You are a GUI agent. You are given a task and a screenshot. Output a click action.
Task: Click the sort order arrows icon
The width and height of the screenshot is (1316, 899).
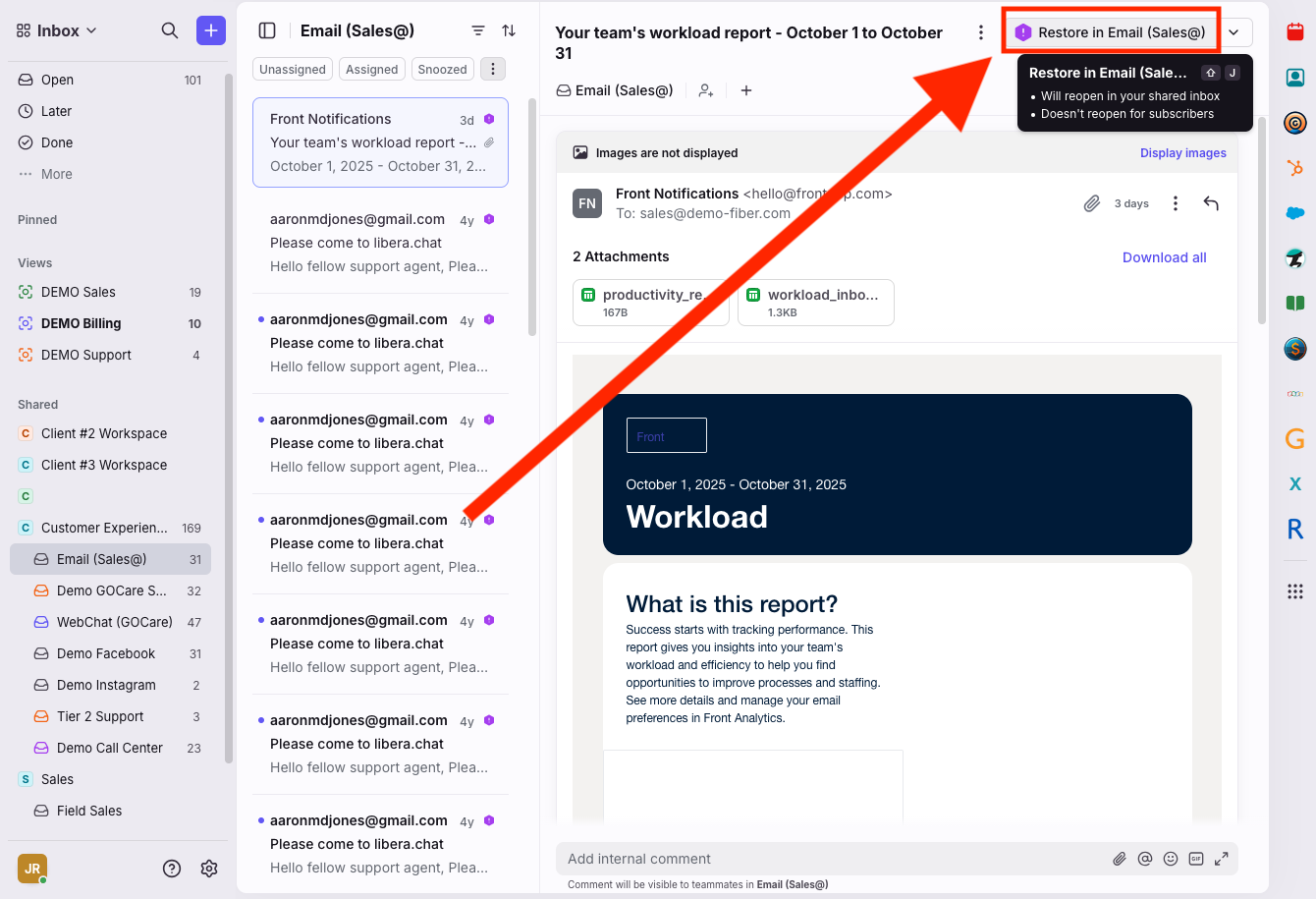tap(509, 30)
